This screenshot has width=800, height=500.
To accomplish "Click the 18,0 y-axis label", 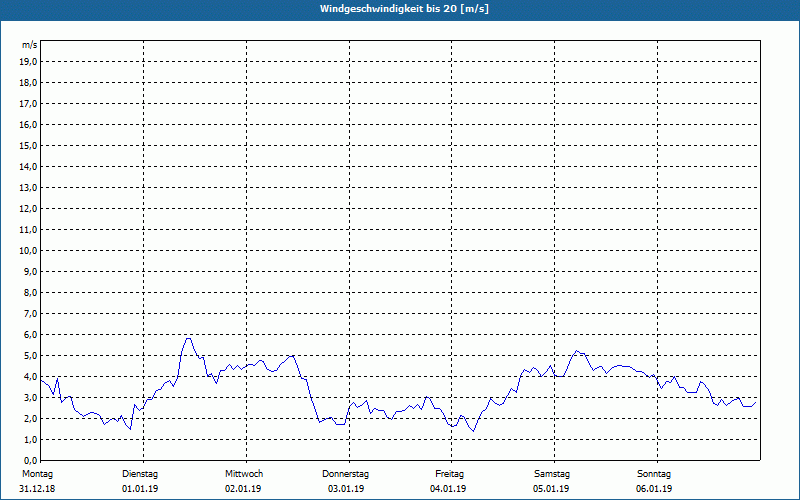I will pyautogui.click(x=28, y=83).
